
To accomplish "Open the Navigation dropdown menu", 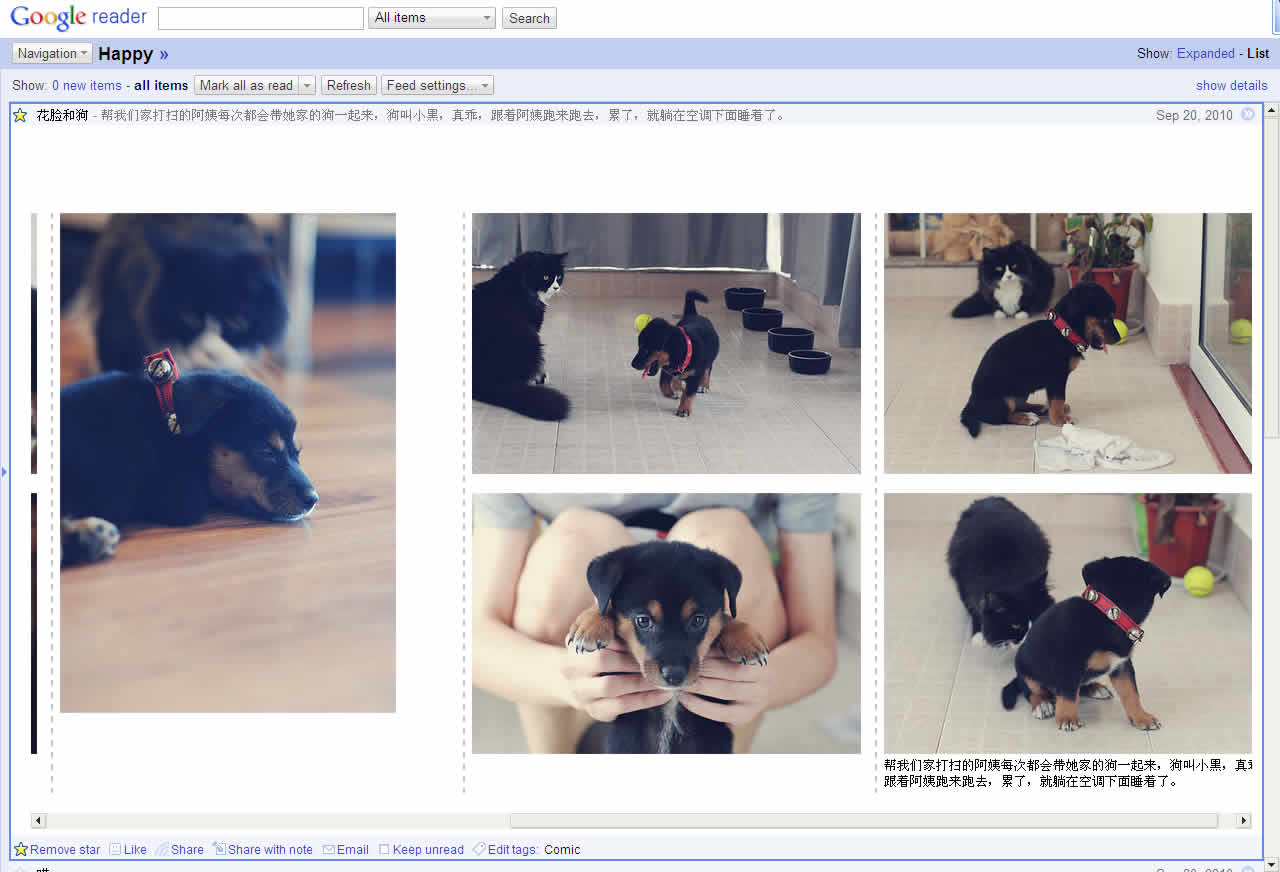I will coord(52,54).
